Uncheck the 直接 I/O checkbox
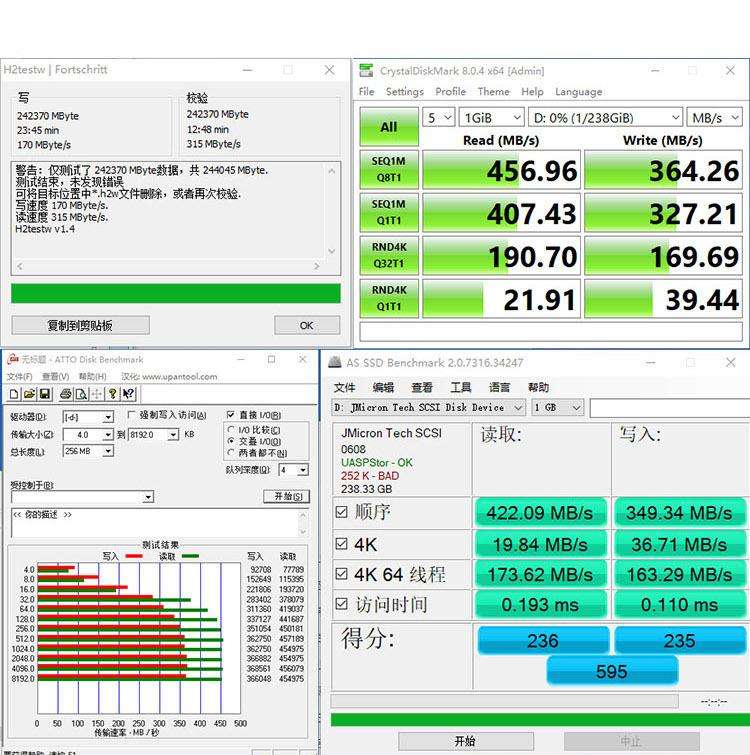750x755 pixels. [232, 415]
